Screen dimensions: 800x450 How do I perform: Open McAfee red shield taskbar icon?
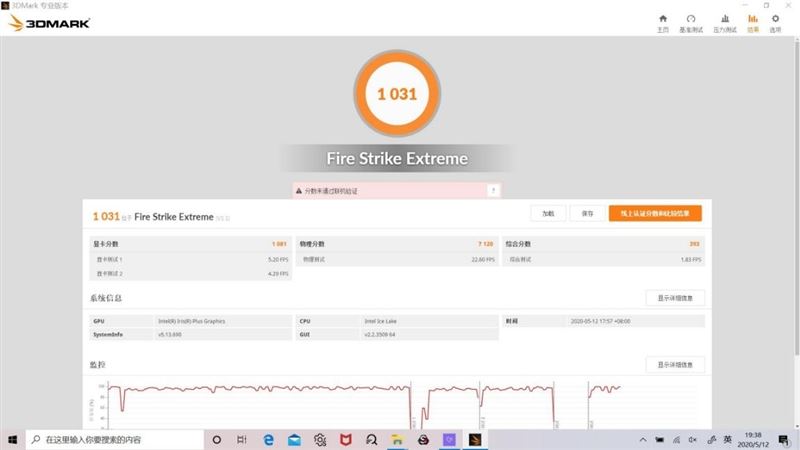pos(346,439)
